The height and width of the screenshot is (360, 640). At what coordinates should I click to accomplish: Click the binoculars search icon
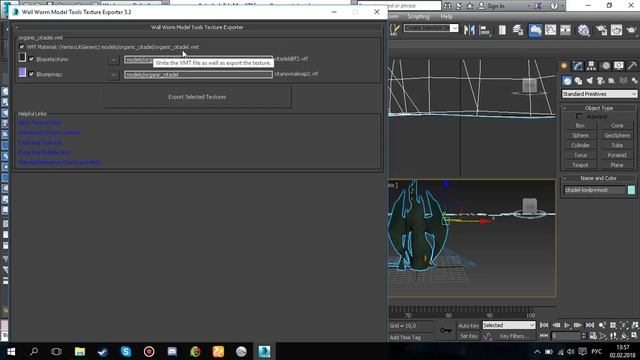tap(448, 6)
